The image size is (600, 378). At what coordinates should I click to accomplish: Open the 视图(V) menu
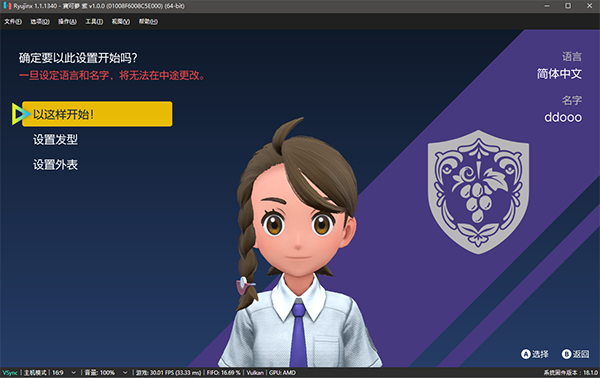tap(121, 21)
